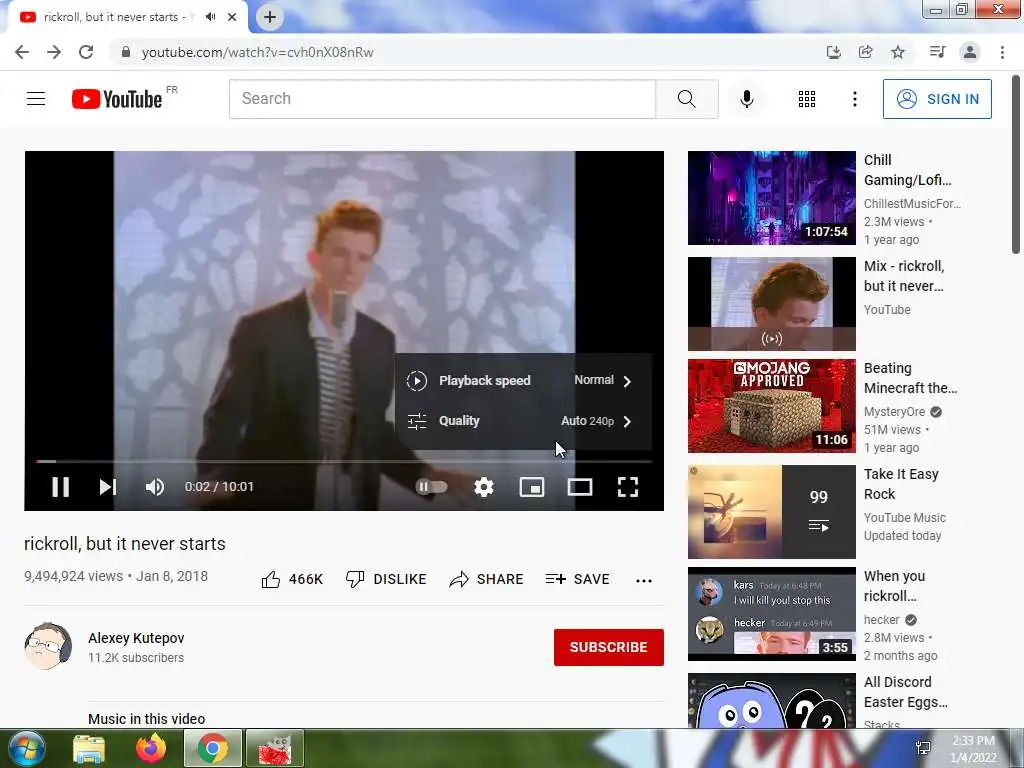Bookmark this tab with the star

898,52
